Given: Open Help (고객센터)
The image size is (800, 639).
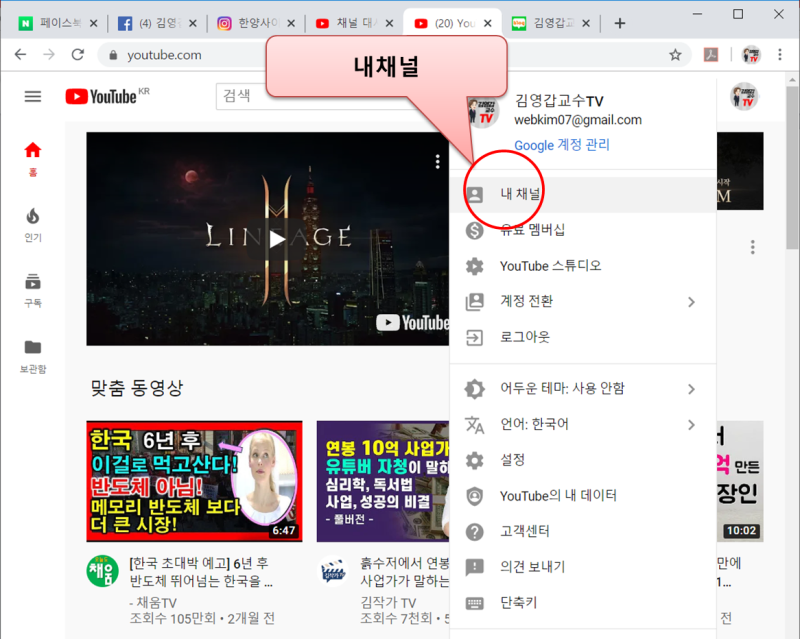Looking at the screenshot, I should click(583, 531).
